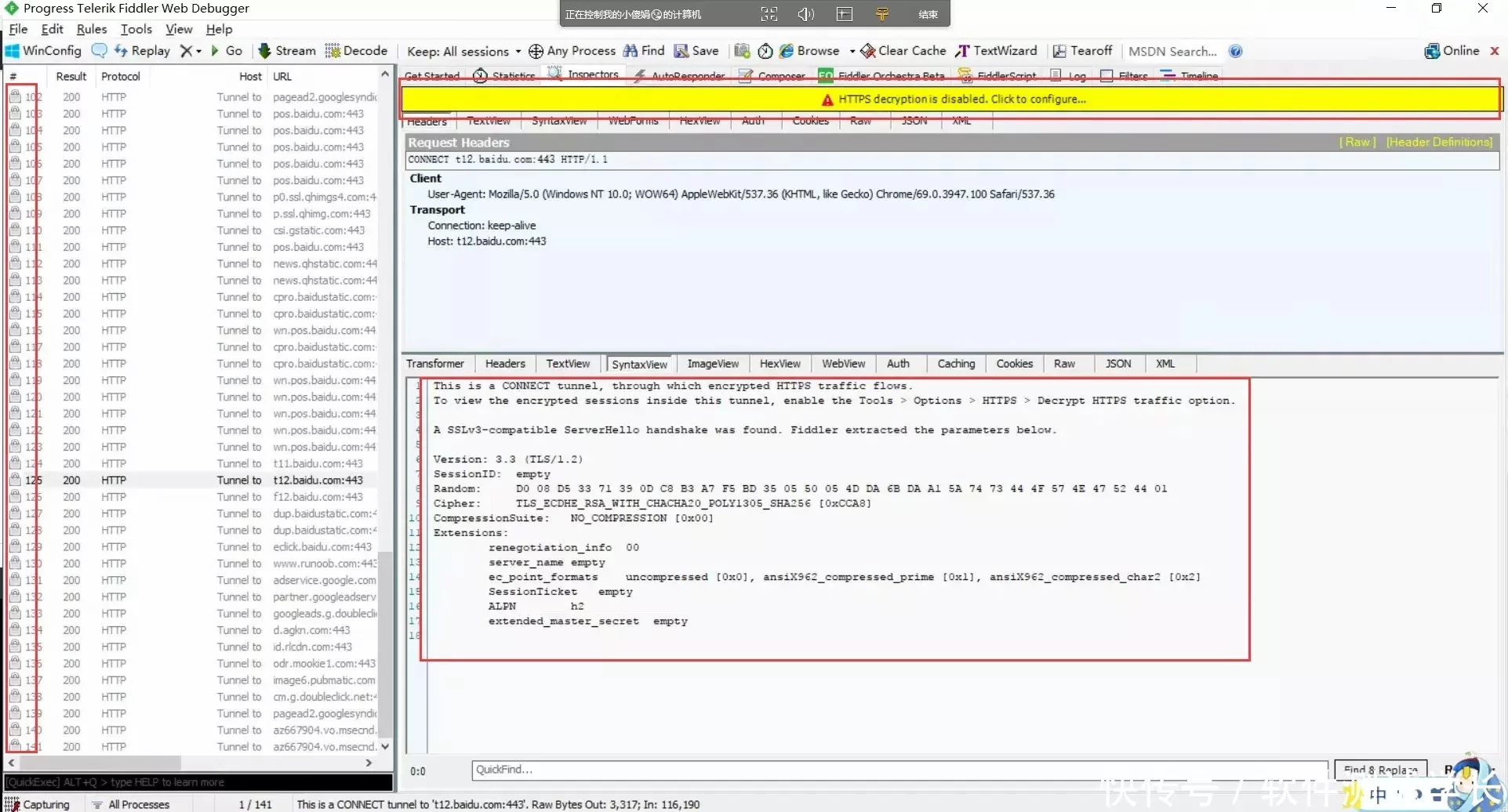The height and width of the screenshot is (812, 1508).
Task: Open the Tools menu
Action: point(136,29)
